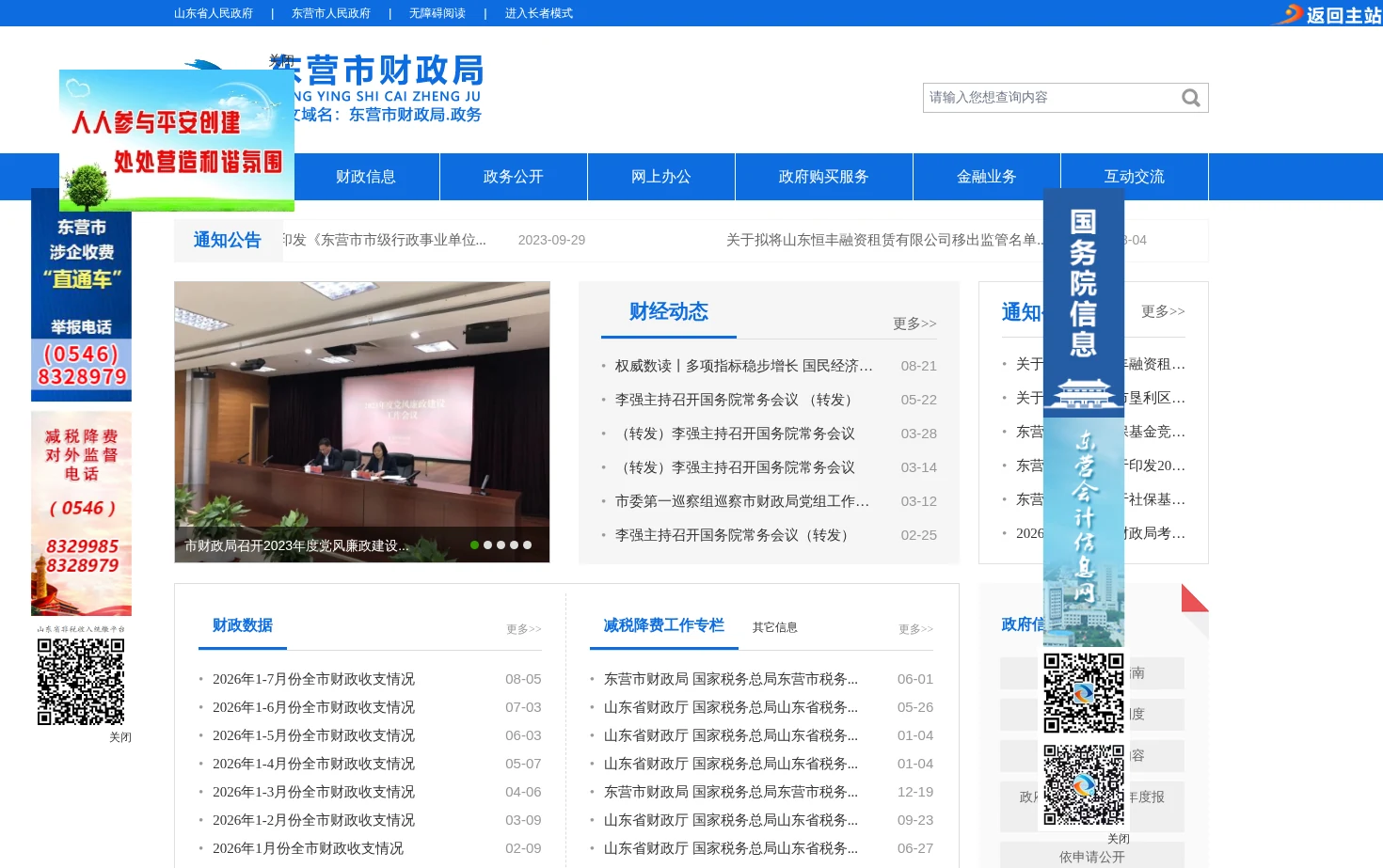1383x868 pixels.
Task: Open 市委第一巡察组巡察市财政局党组工作 article
Action: click(742, 501)
